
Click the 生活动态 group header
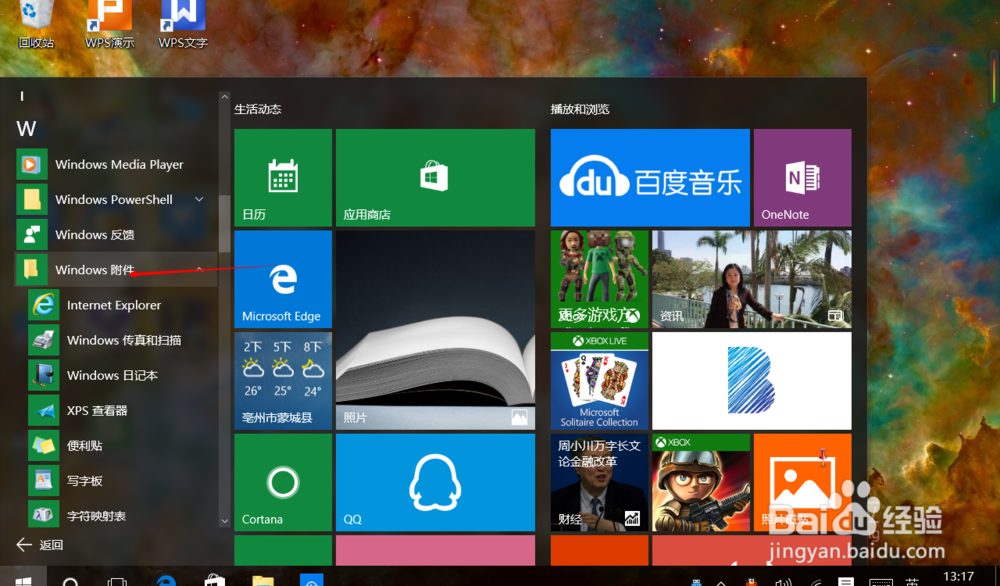258,109
